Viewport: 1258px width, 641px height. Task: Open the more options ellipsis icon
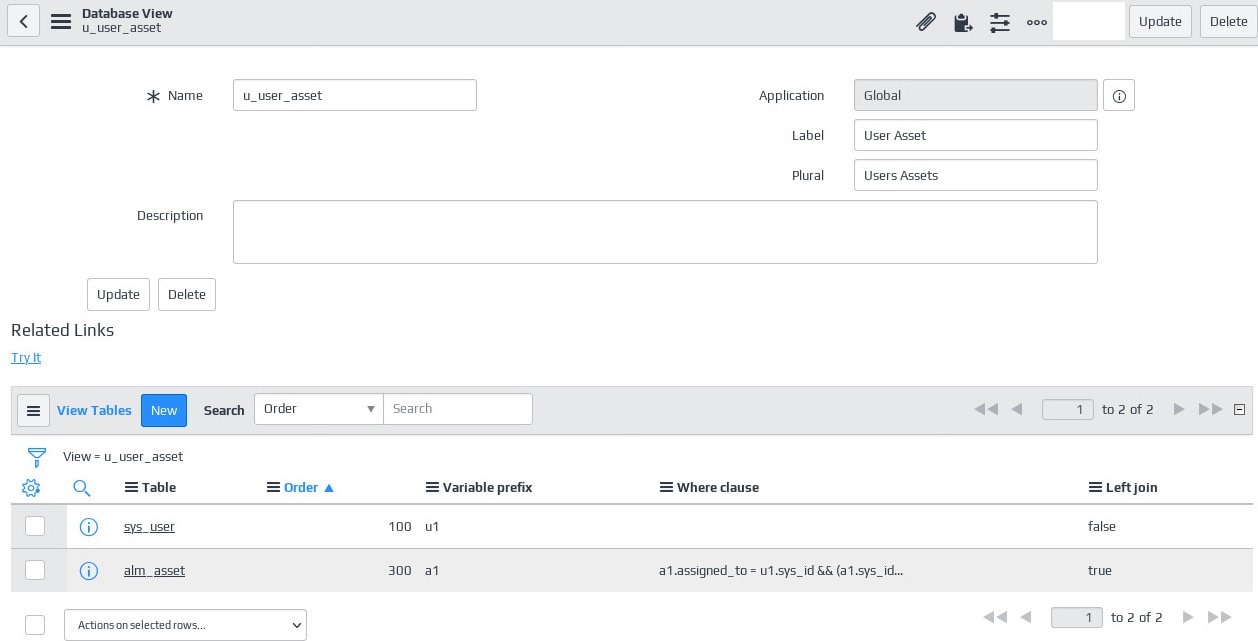[1037, 21]
